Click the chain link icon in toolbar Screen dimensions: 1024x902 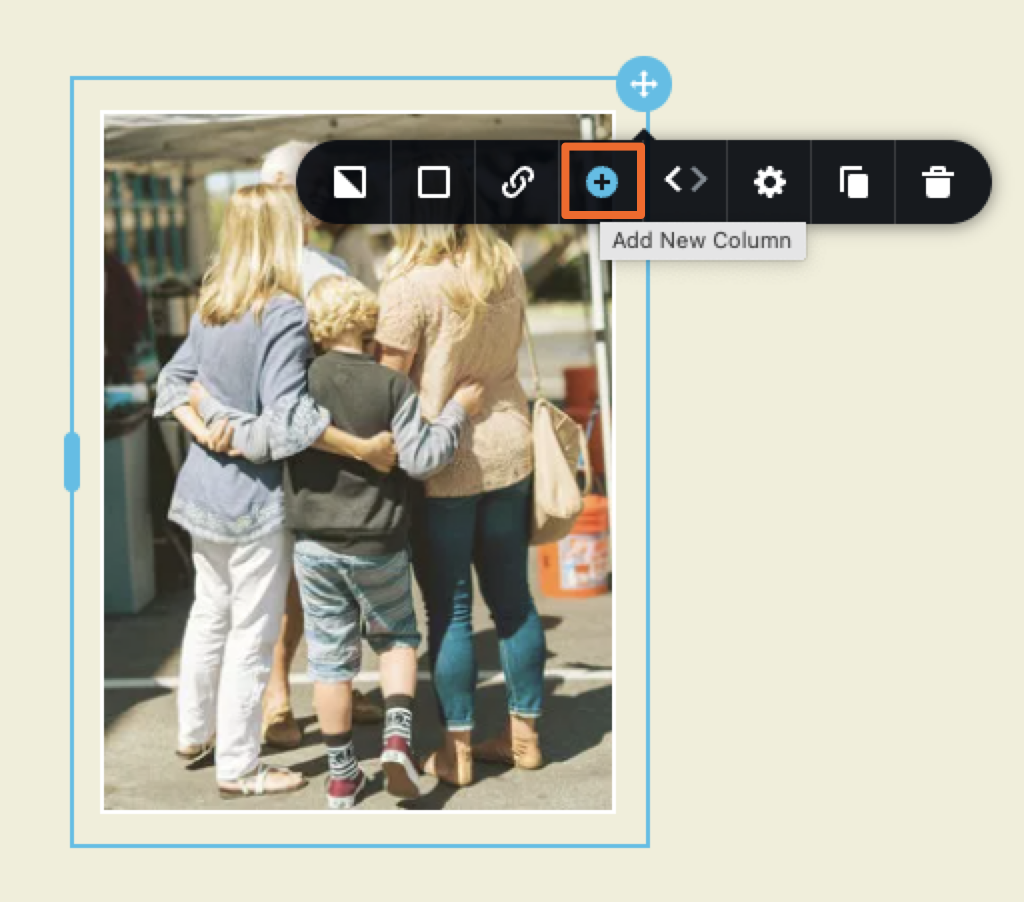[x=517, y=182]
